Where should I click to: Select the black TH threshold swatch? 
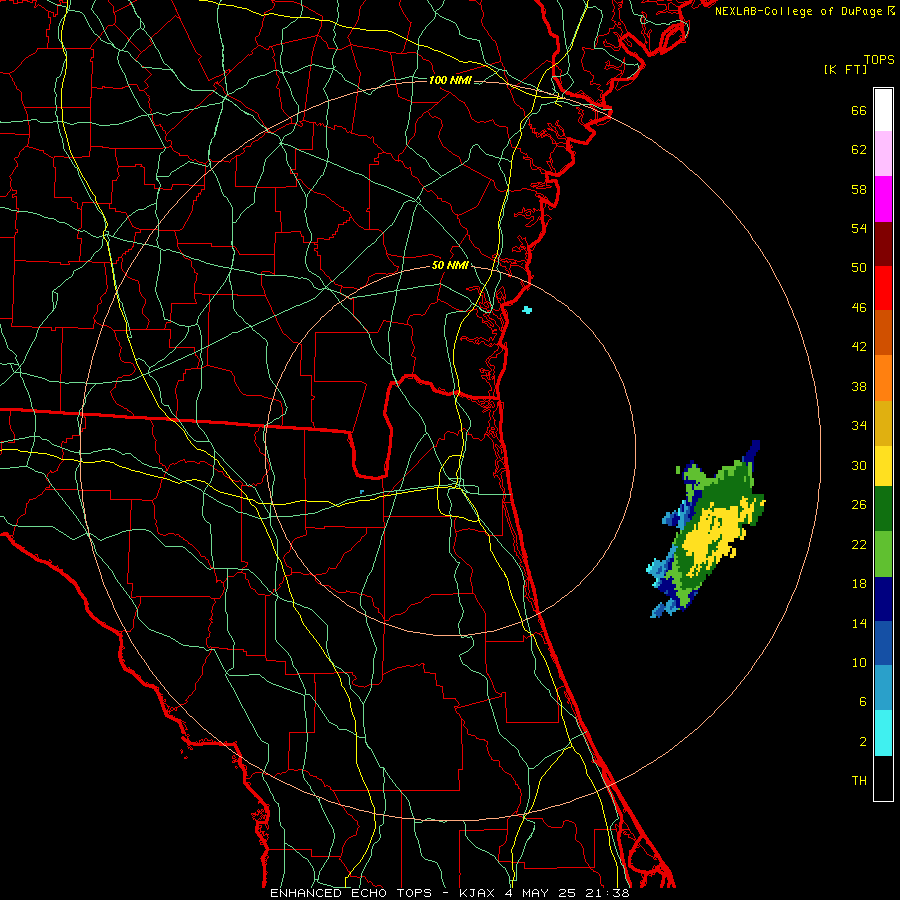coord(883,778)
